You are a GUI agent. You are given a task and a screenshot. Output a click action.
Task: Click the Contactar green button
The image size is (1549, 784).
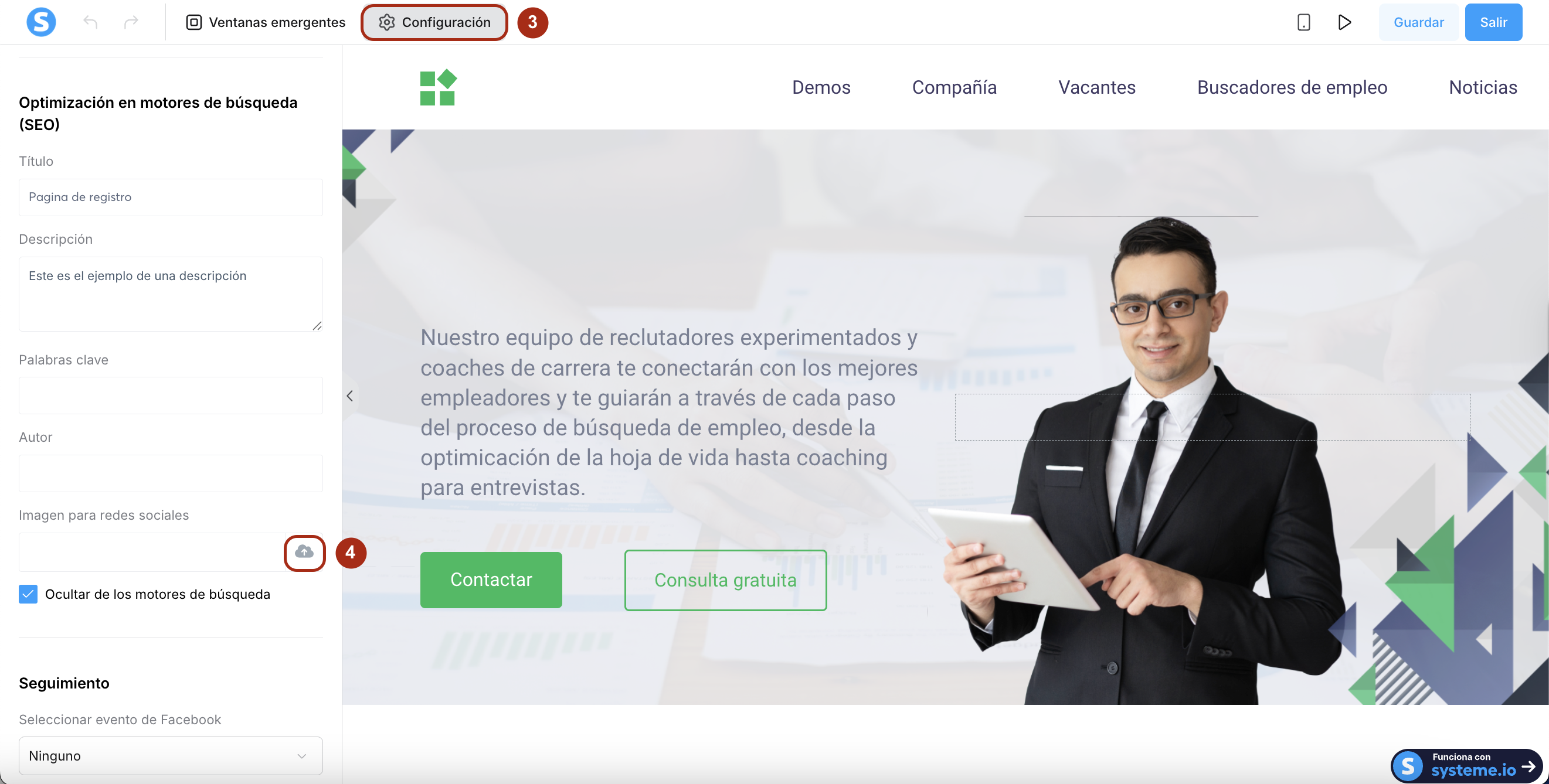pos(491,580)
